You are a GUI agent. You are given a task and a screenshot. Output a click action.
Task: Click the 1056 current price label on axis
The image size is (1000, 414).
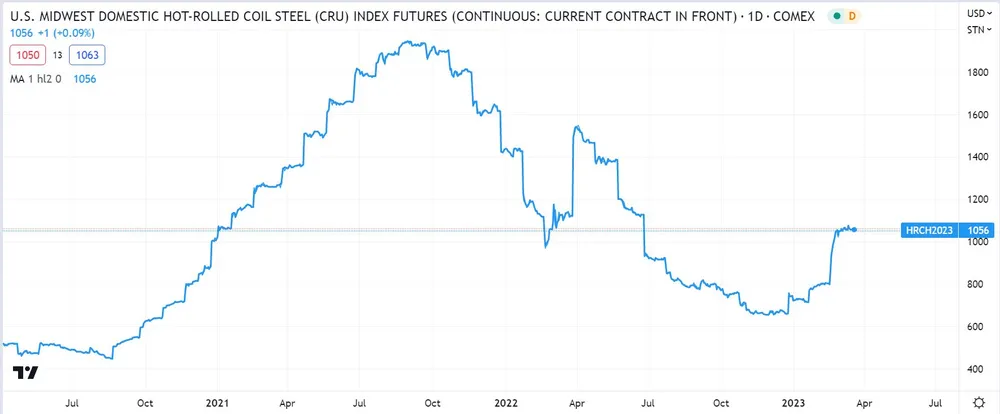pos(976,230)
